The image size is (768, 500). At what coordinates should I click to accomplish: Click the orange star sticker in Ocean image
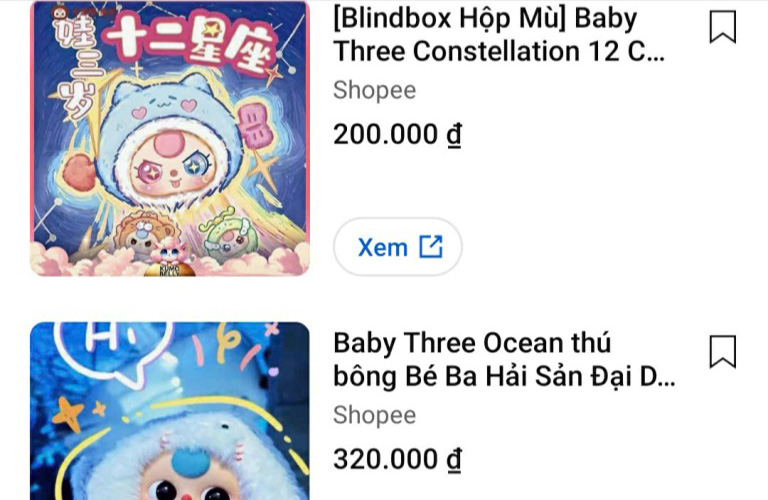coord(68,414)
